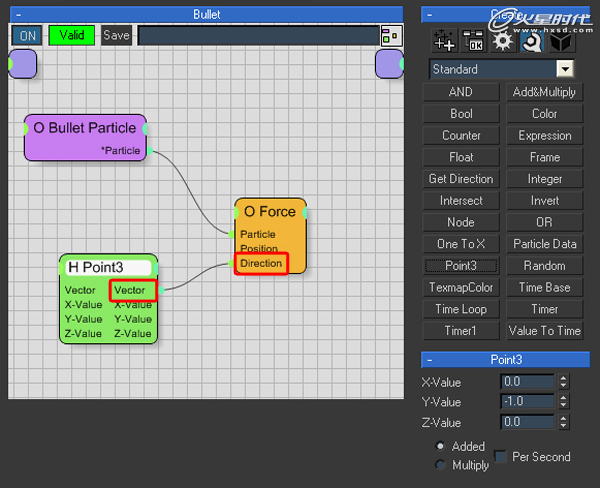The width and height of the screenshot is (600, 488).
Task: Click the Timer helper button
Action: click(x=544, y=309)
